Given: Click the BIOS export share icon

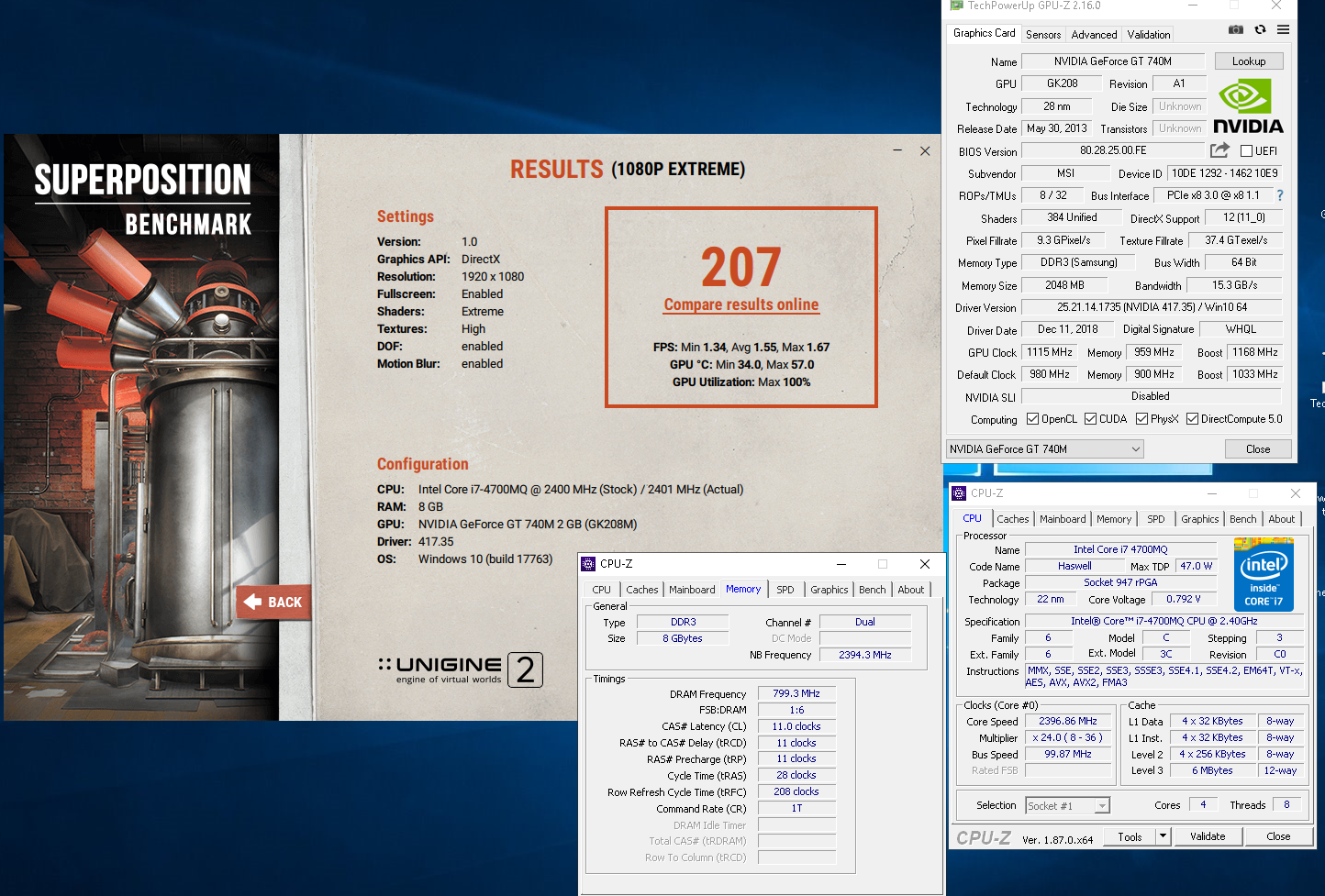Looking at the screenshot, I should [1219, 150].
